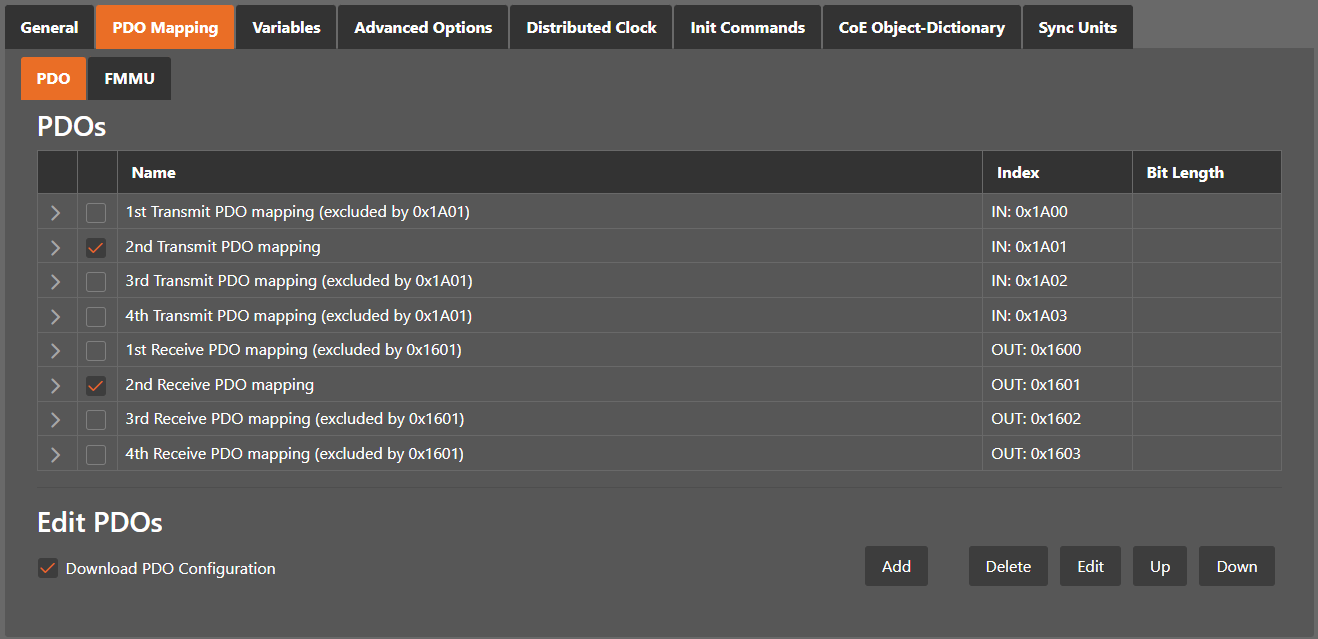Image resolution: width=1318 pixels, height=639 pixels.
Task: Enable the 1st Transmit PDO mapping checkbox
Action: tap(96, 212)
